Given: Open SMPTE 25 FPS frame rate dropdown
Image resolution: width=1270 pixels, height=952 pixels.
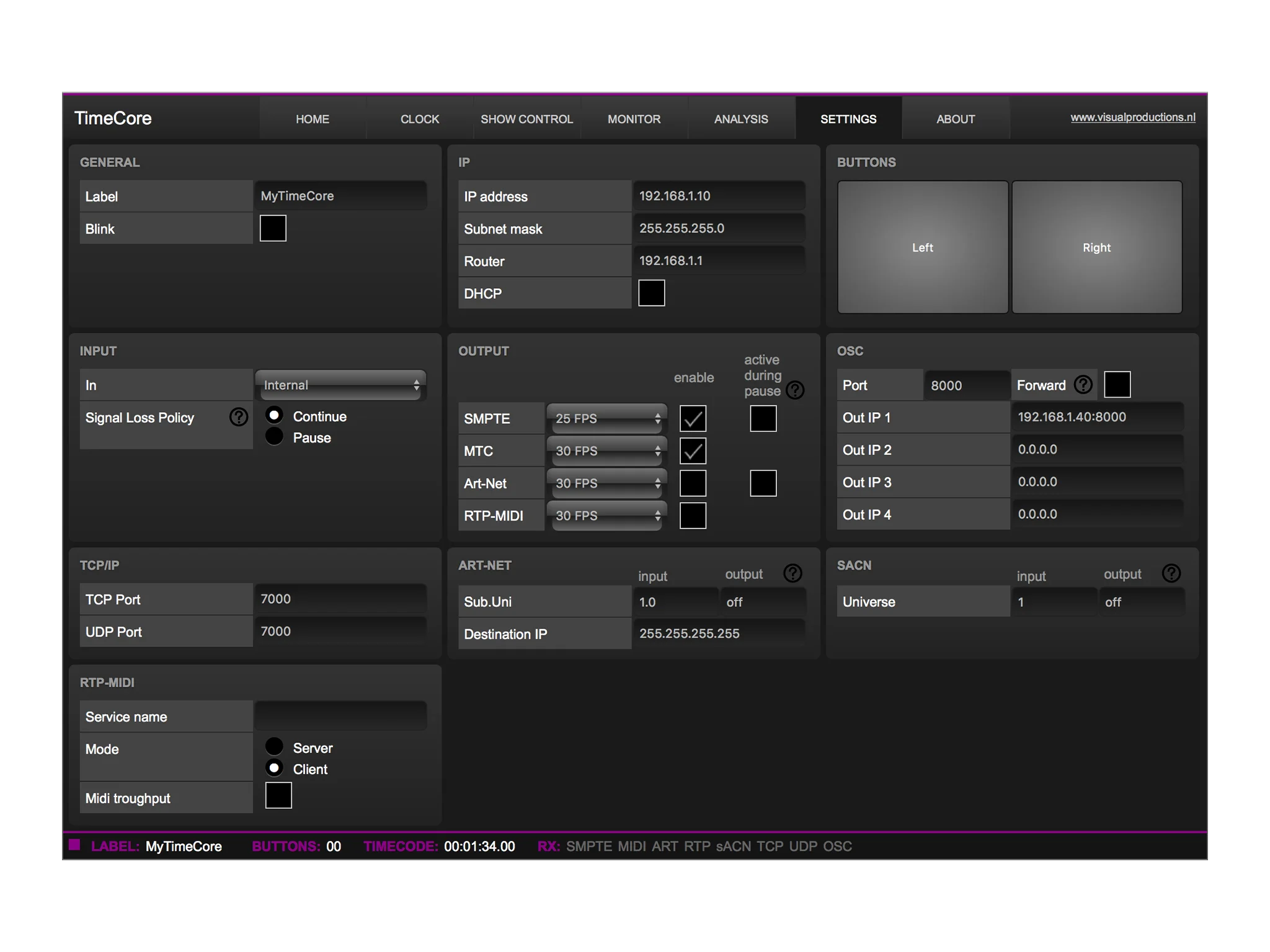Looking at the screenshot, I should [606, 418].
